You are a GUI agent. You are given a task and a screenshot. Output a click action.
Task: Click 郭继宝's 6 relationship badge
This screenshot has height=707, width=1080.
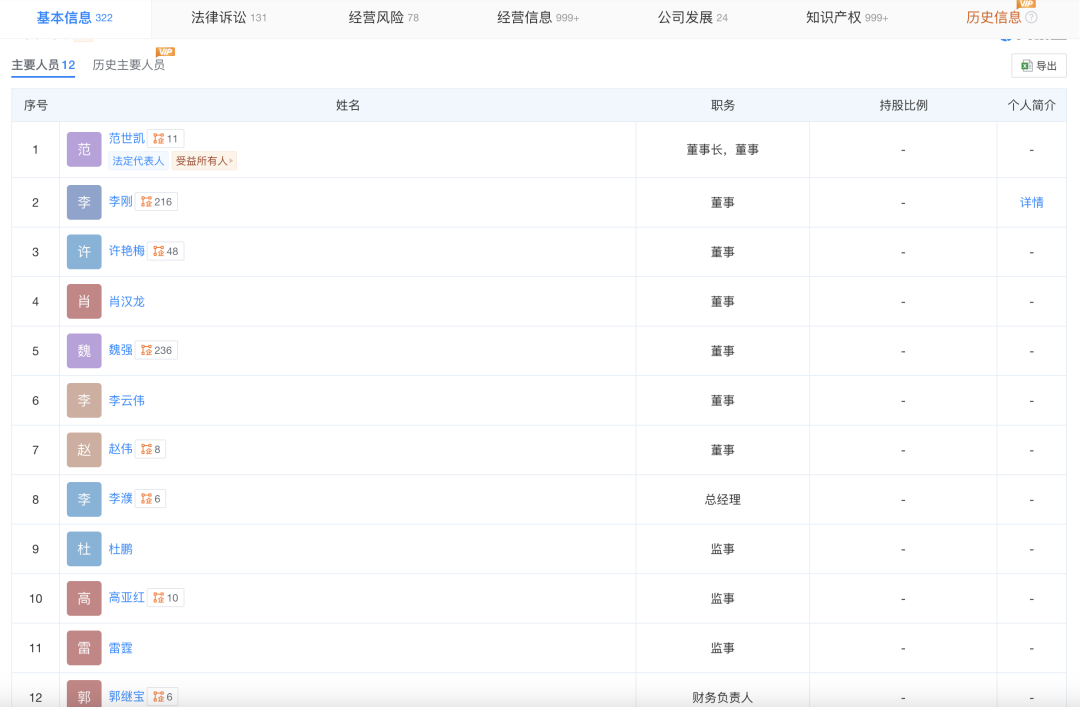162,697
